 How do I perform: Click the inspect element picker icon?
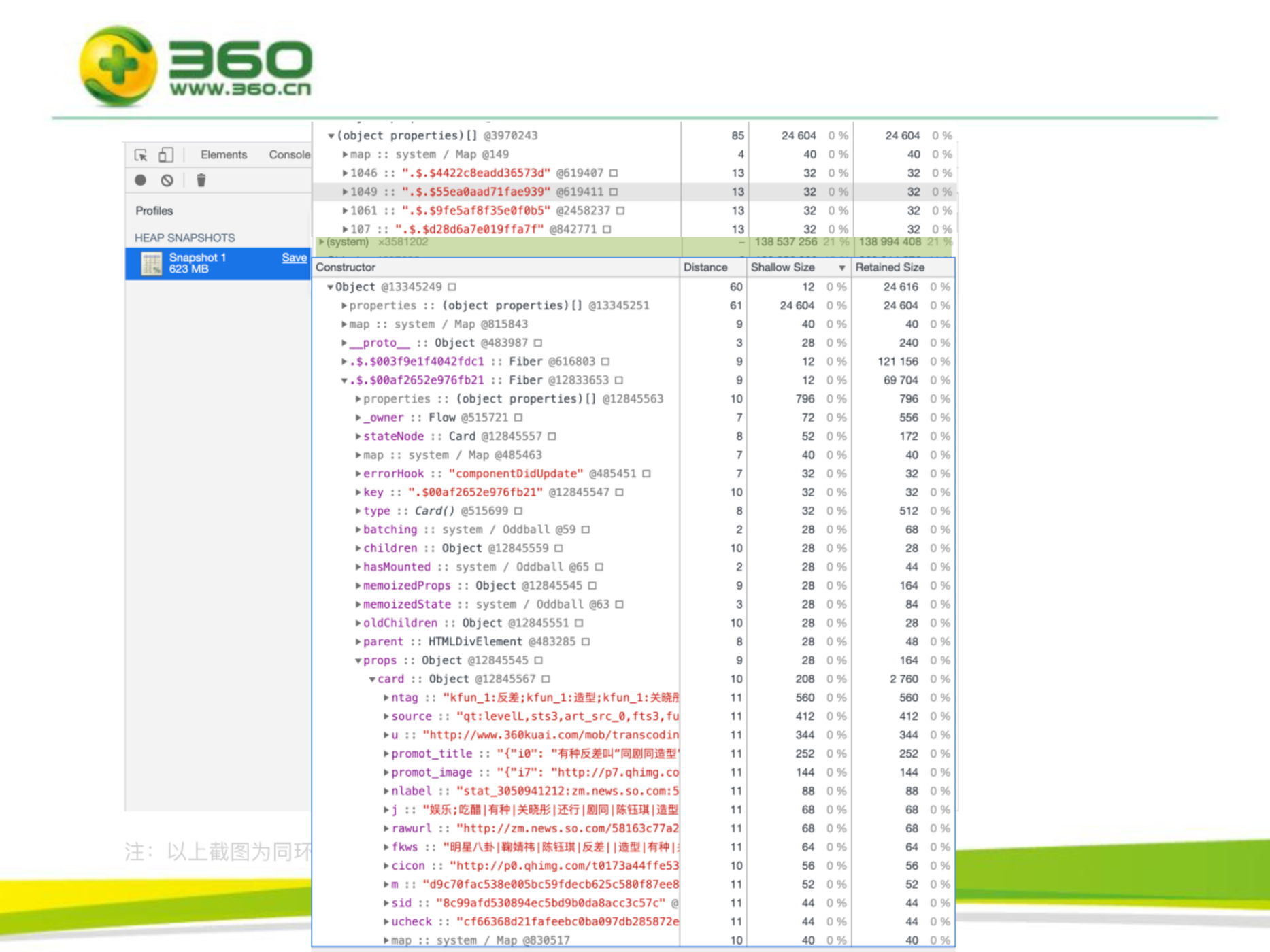point(141,155)
